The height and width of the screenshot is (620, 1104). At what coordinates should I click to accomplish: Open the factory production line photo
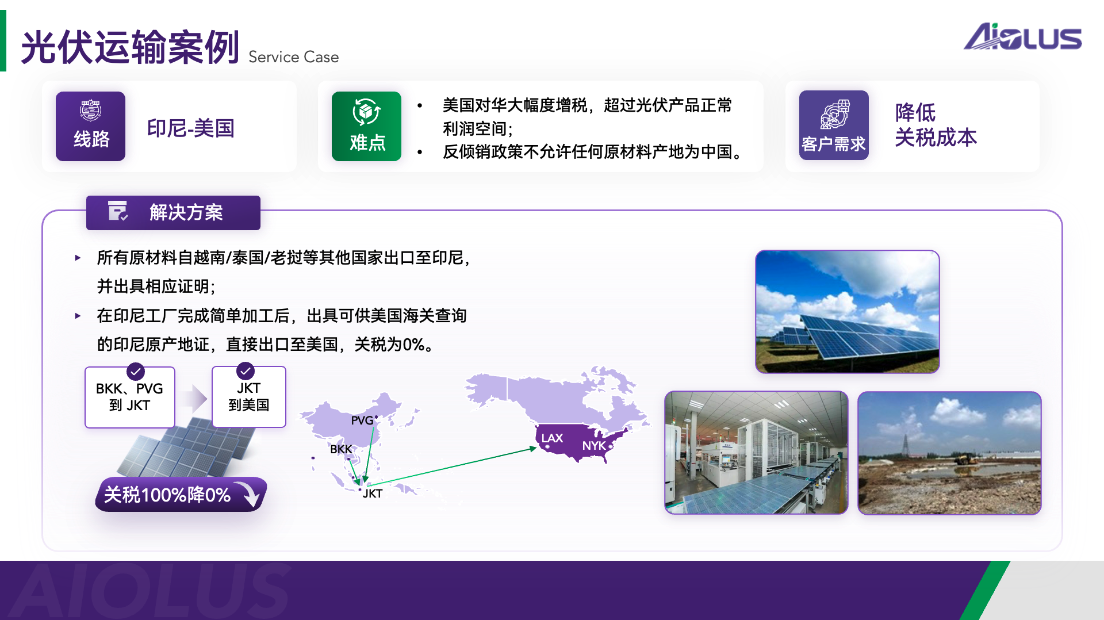click(756, 452)
